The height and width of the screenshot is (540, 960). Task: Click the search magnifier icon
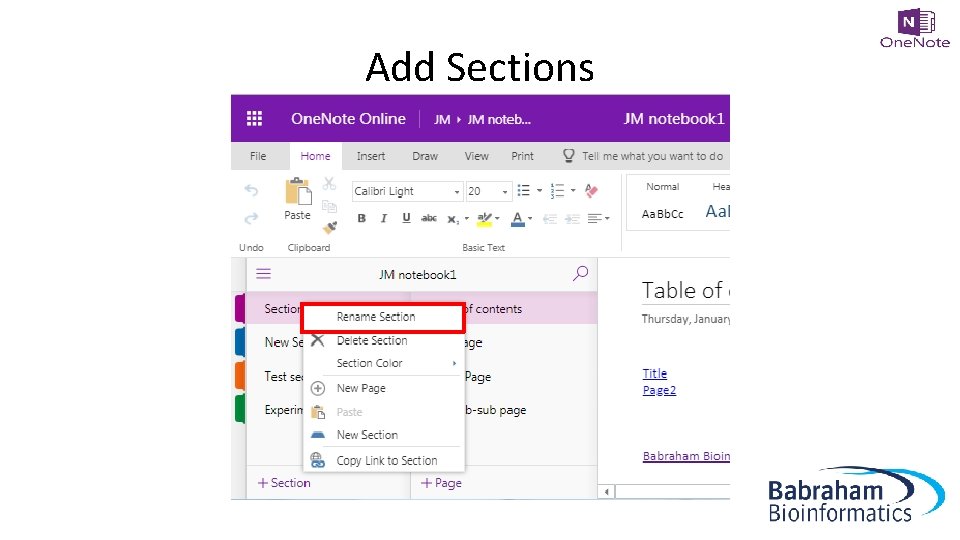[x=580, y=273]
